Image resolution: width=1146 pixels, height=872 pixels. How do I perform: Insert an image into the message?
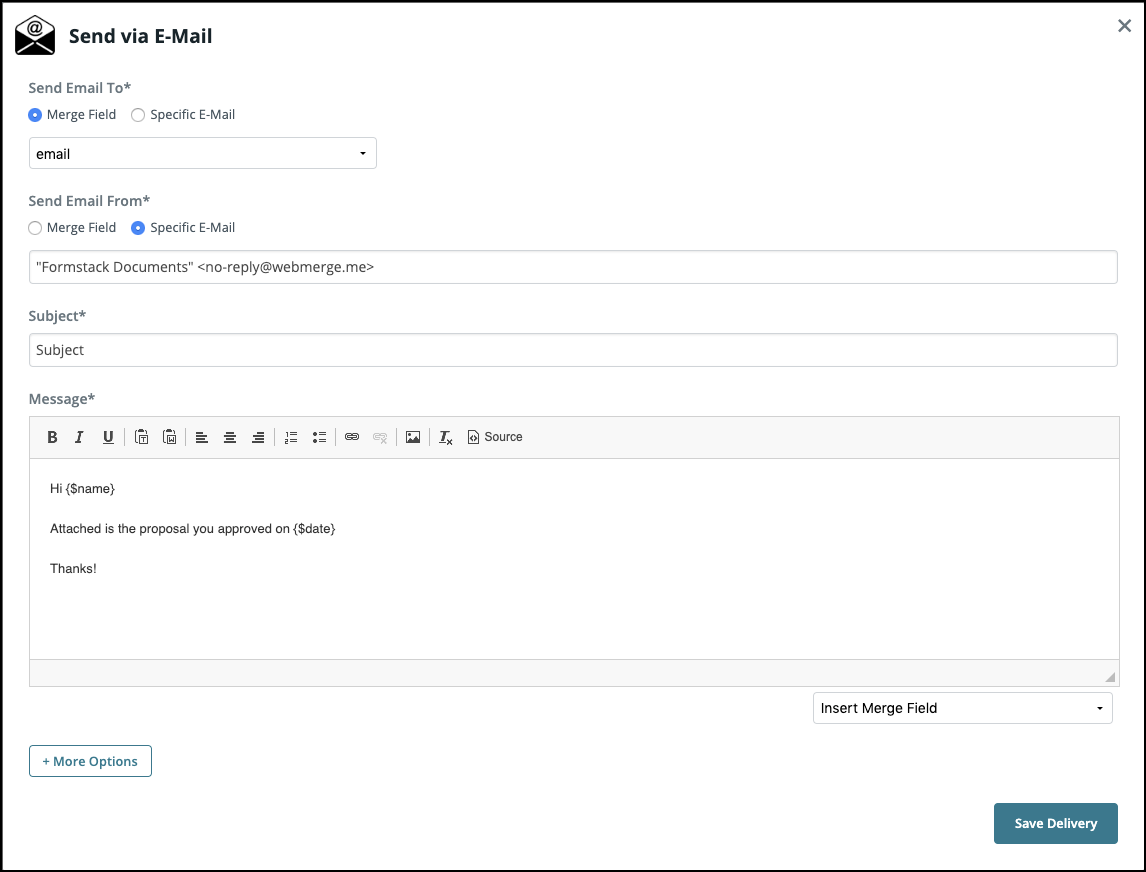[413, 437]
